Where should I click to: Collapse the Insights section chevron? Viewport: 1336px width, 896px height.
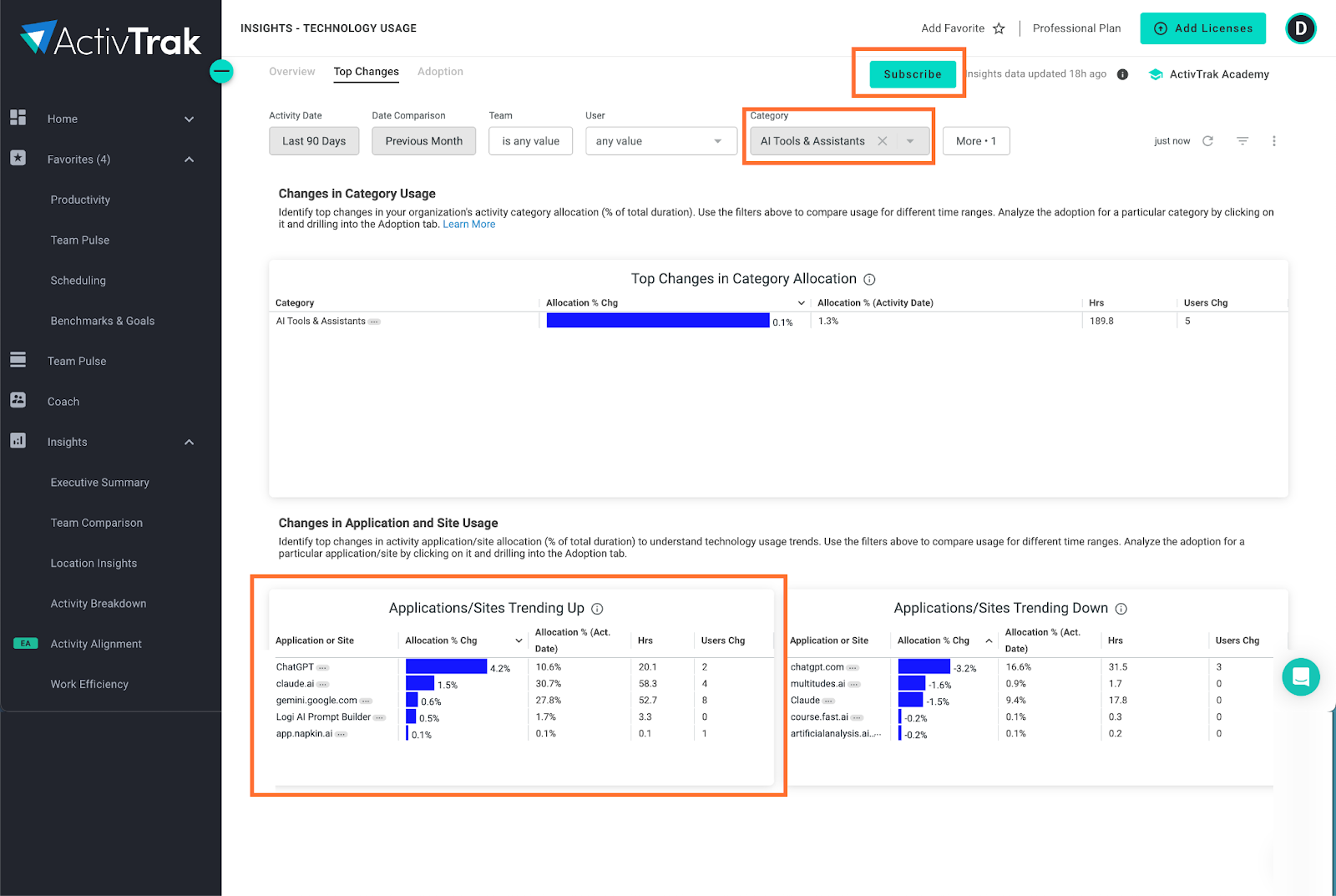tap(189, 442)
